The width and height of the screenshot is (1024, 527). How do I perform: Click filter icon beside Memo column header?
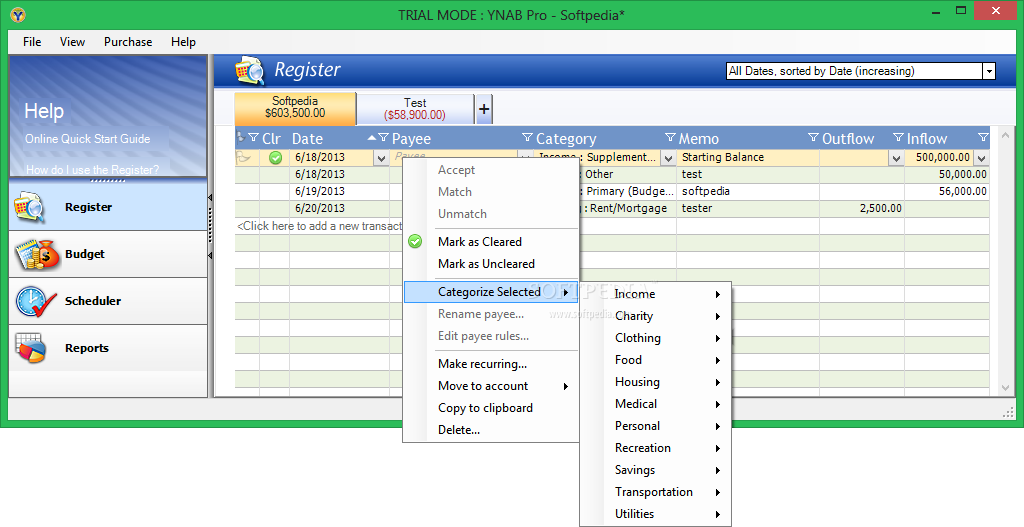click(x=670, y=138)
